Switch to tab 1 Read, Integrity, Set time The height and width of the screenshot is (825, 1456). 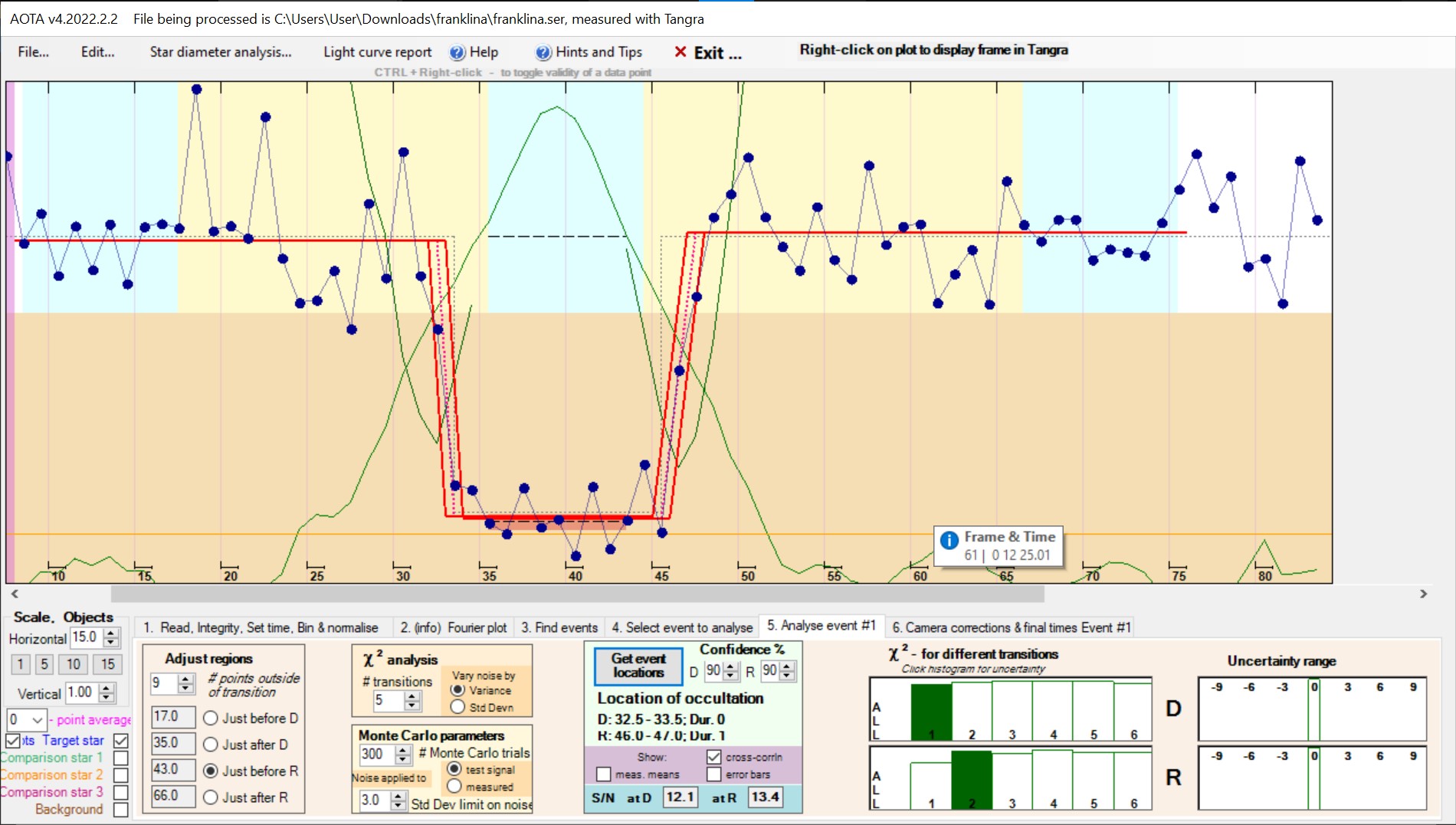(261, 627)
